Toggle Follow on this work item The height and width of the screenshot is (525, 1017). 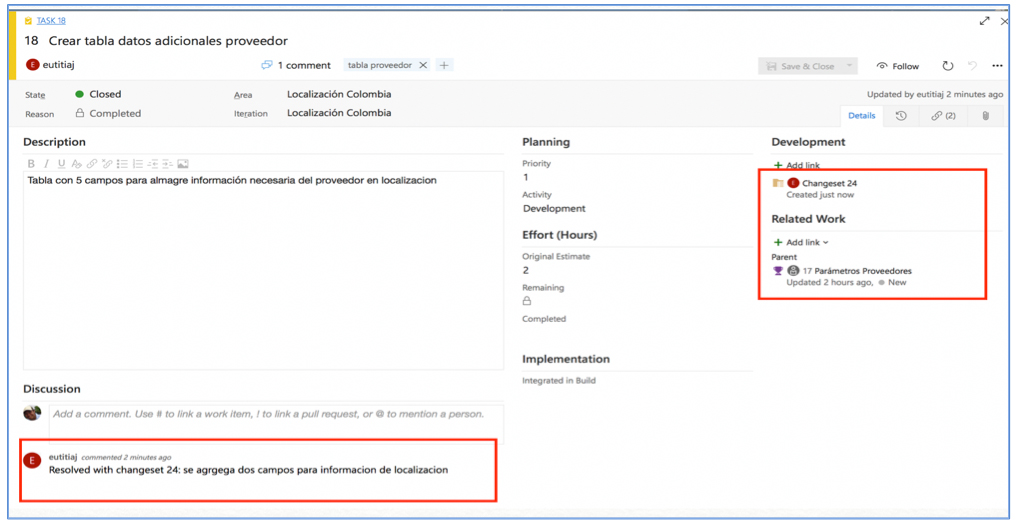tap(898, 66)
